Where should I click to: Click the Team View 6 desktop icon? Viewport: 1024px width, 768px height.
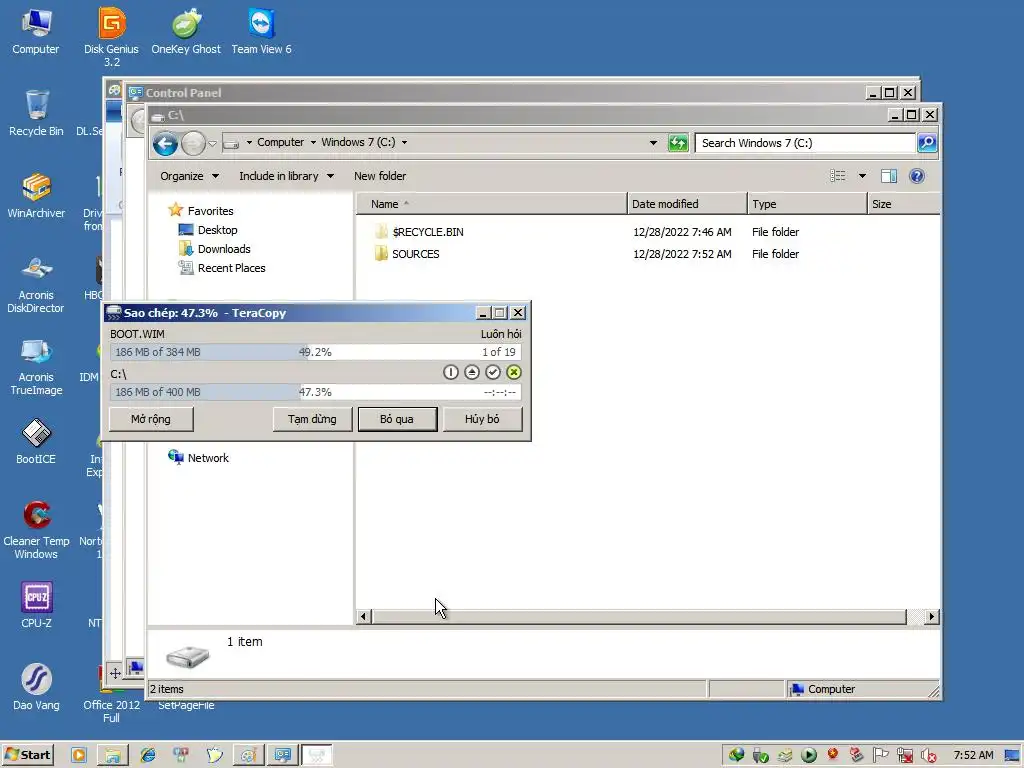261,31
